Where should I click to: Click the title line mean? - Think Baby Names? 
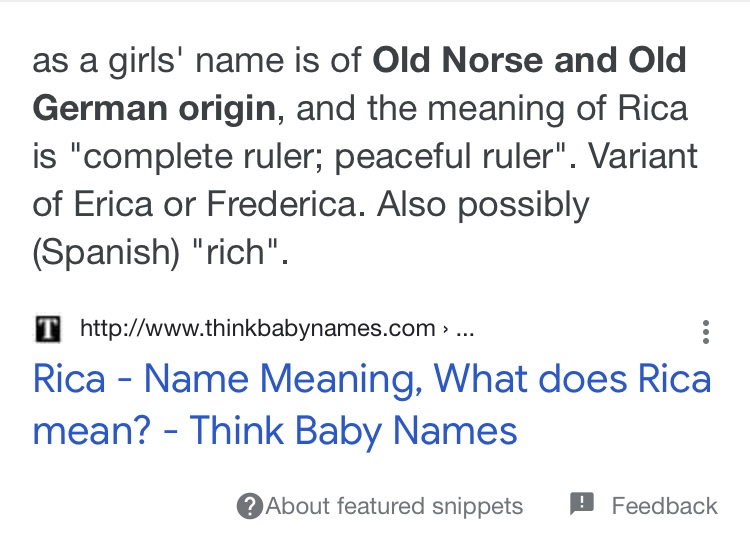(x=275, y=430)
